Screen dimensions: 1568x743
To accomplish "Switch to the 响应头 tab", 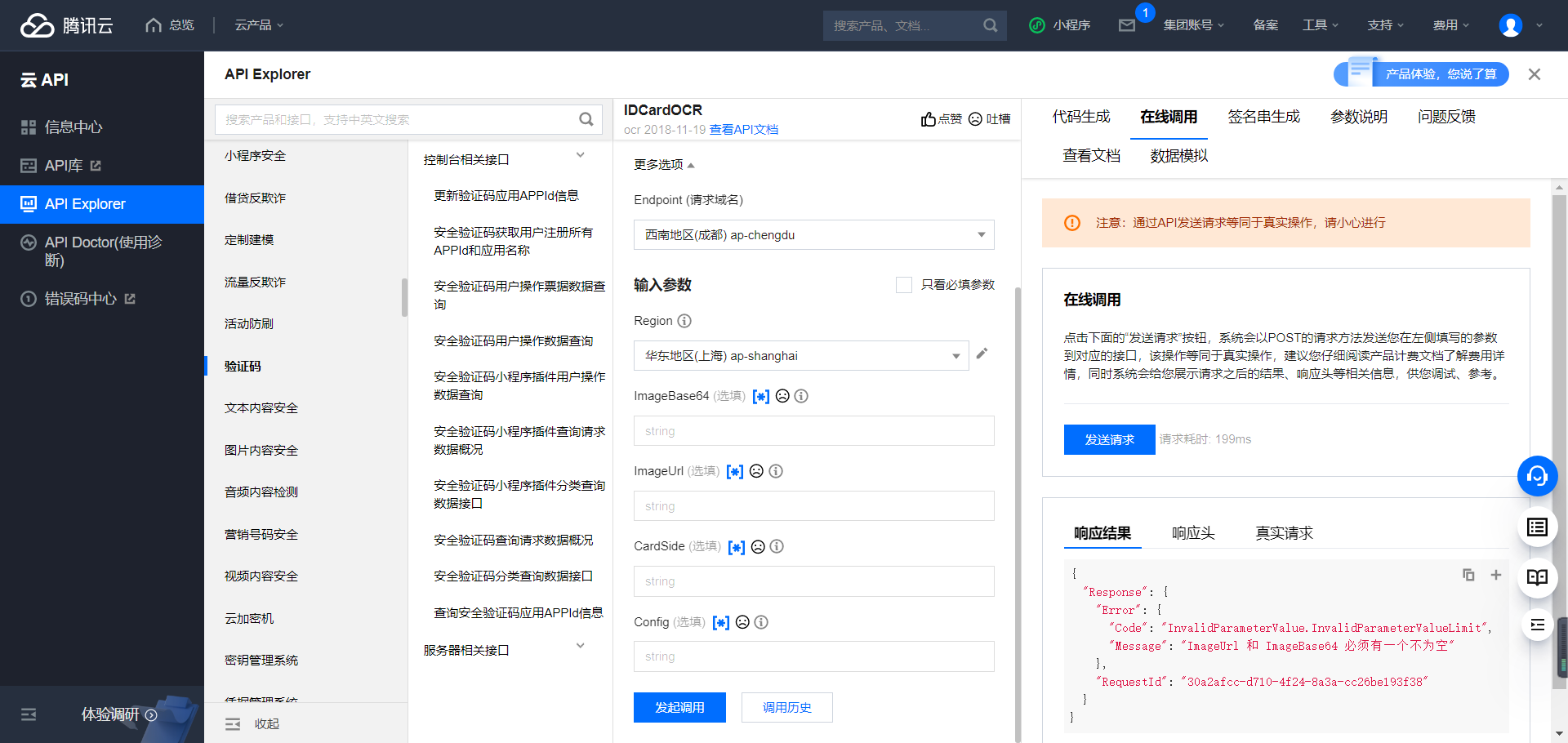I will pyautogui.click(x=1192, y=532).
